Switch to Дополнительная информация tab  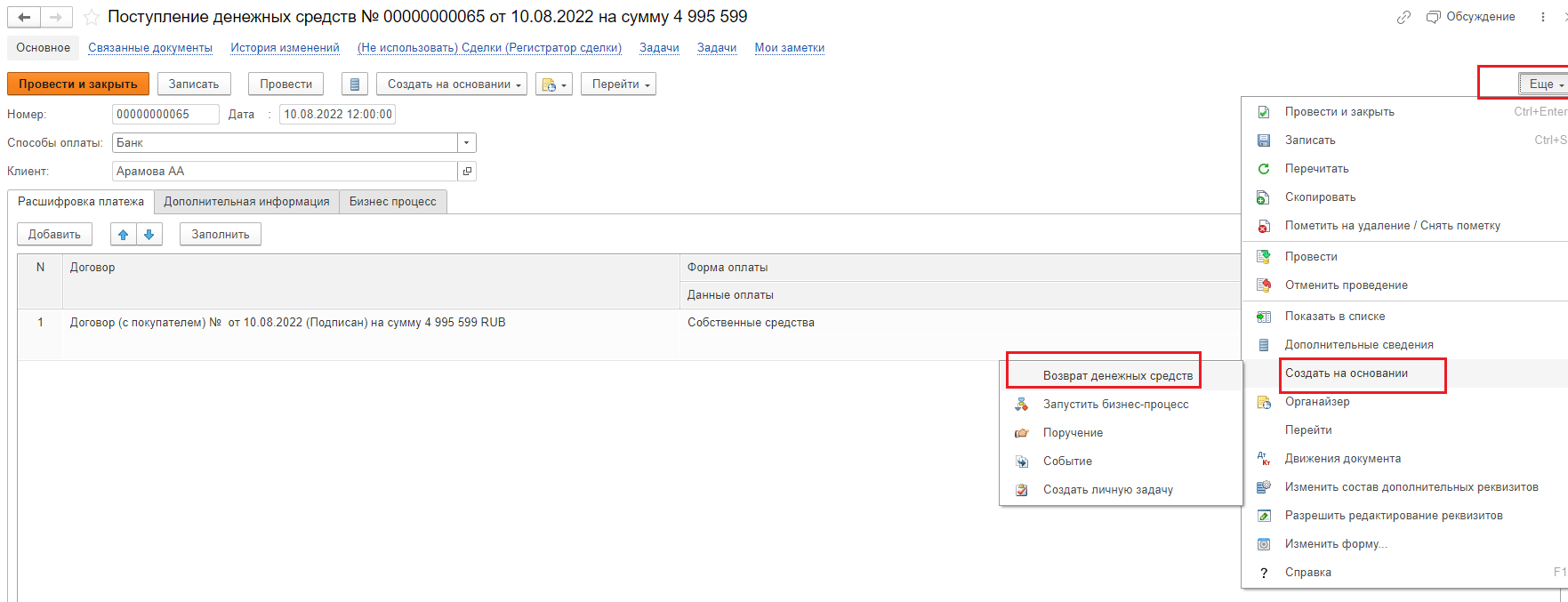pos(246,202)
